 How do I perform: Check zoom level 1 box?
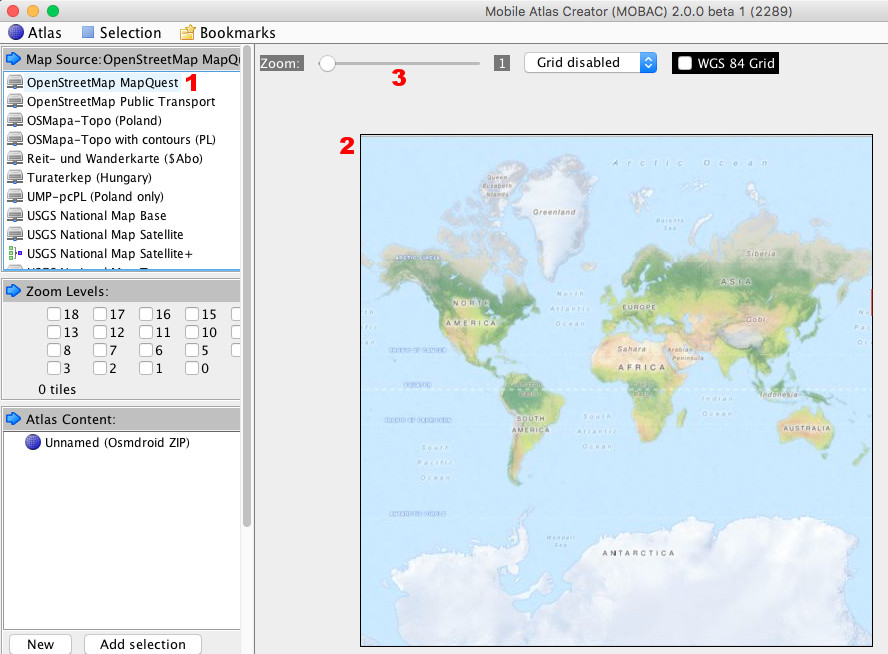(x=146, y=368)
